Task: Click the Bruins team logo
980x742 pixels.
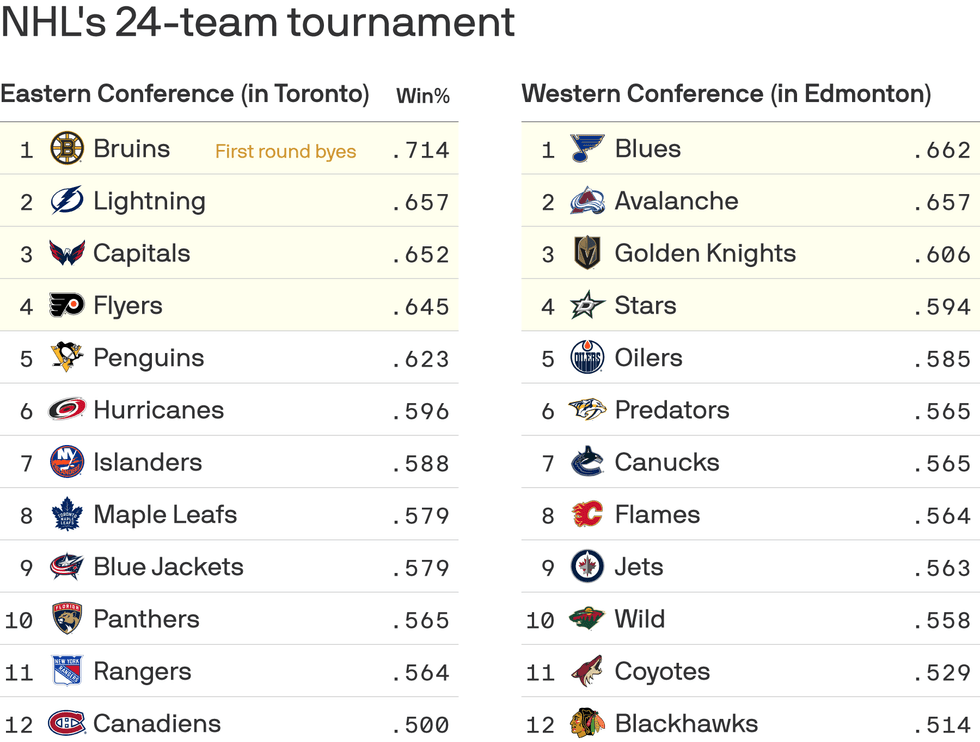Action: pos(67,149)
